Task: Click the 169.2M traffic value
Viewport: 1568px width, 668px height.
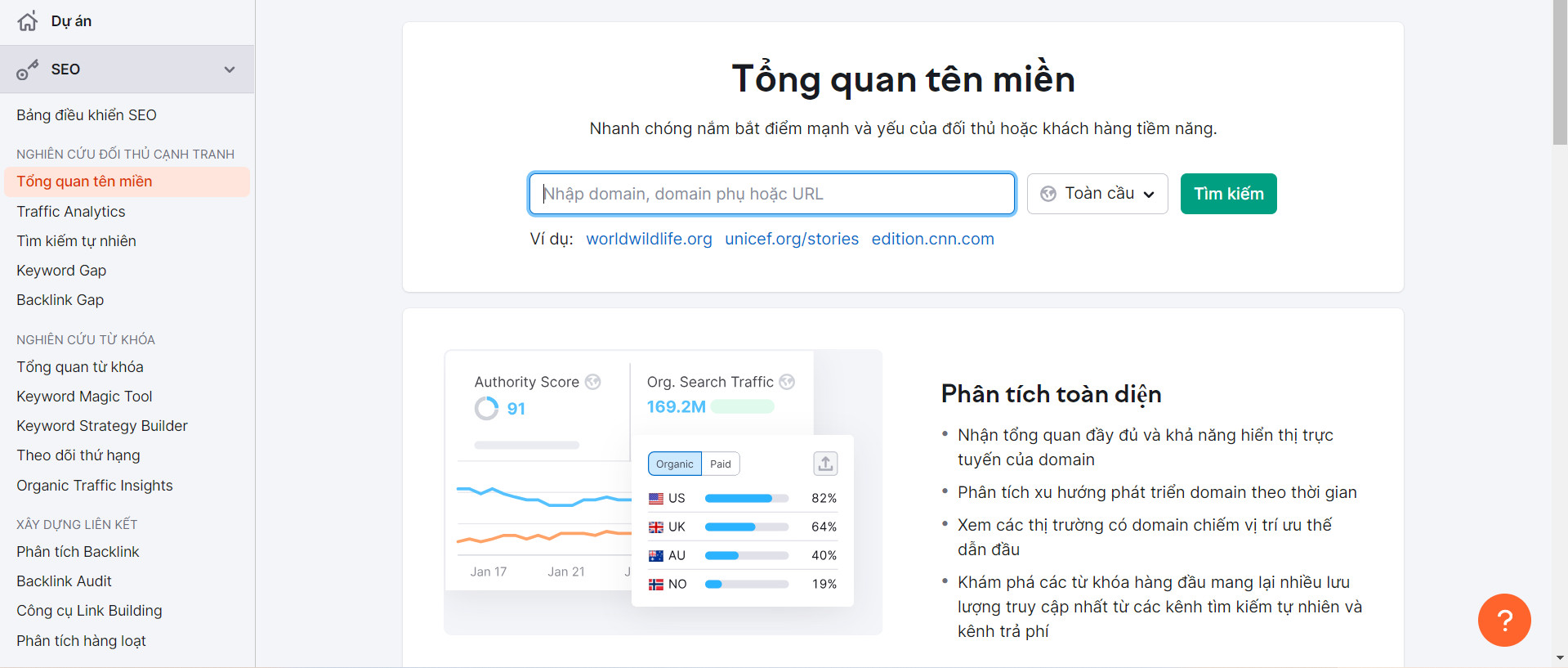Action: point(676,406)
